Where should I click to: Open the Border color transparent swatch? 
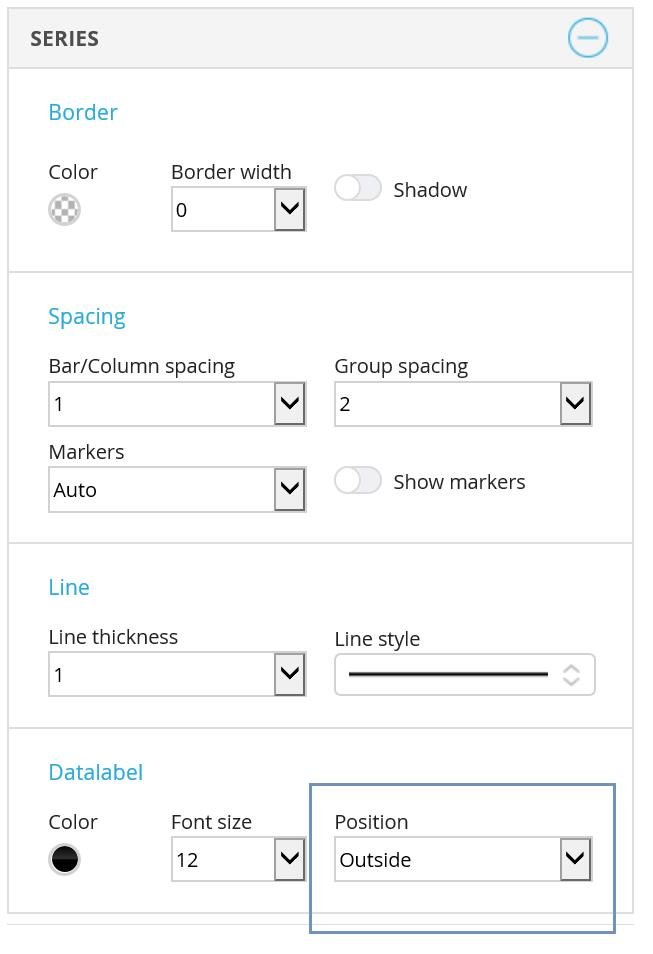click(64, 209)
